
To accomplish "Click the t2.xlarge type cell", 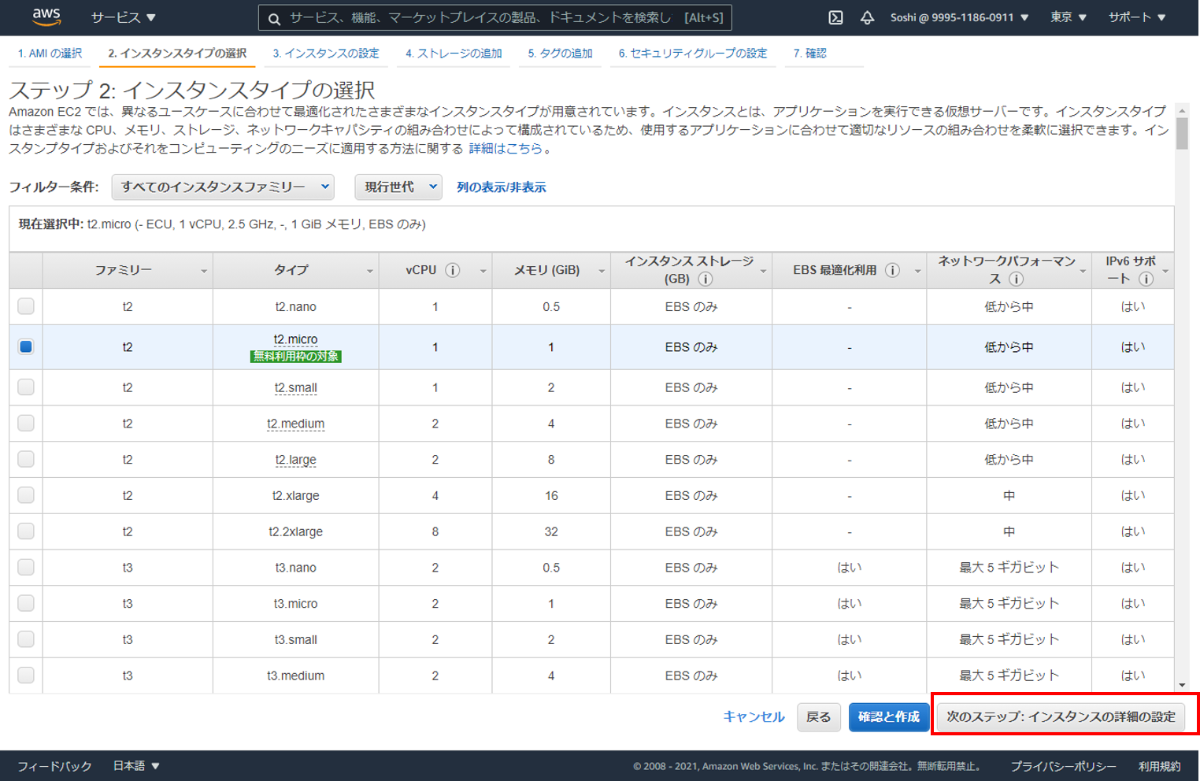I will pos(296,495).
